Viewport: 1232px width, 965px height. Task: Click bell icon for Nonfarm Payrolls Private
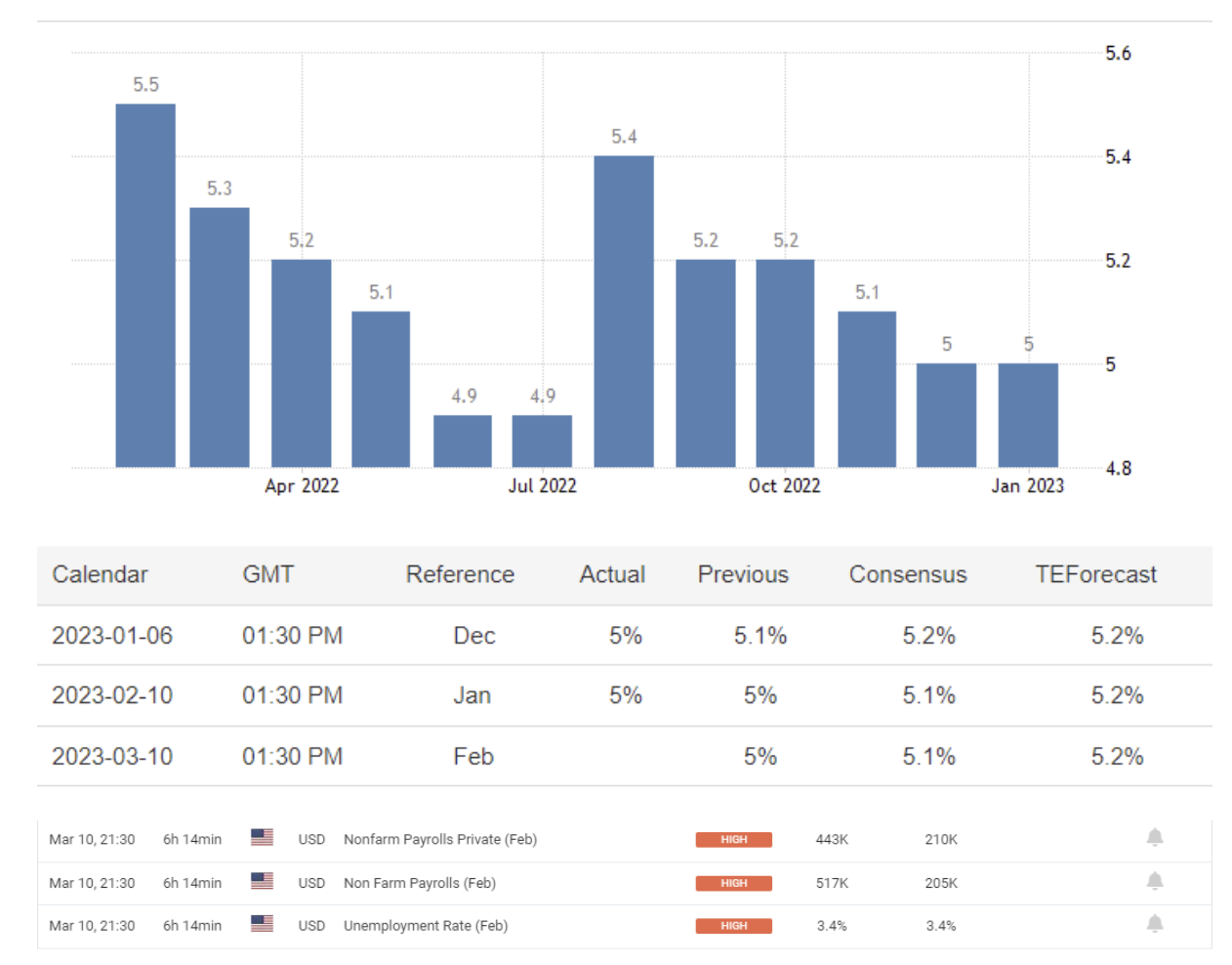(x=1154, y=838)
